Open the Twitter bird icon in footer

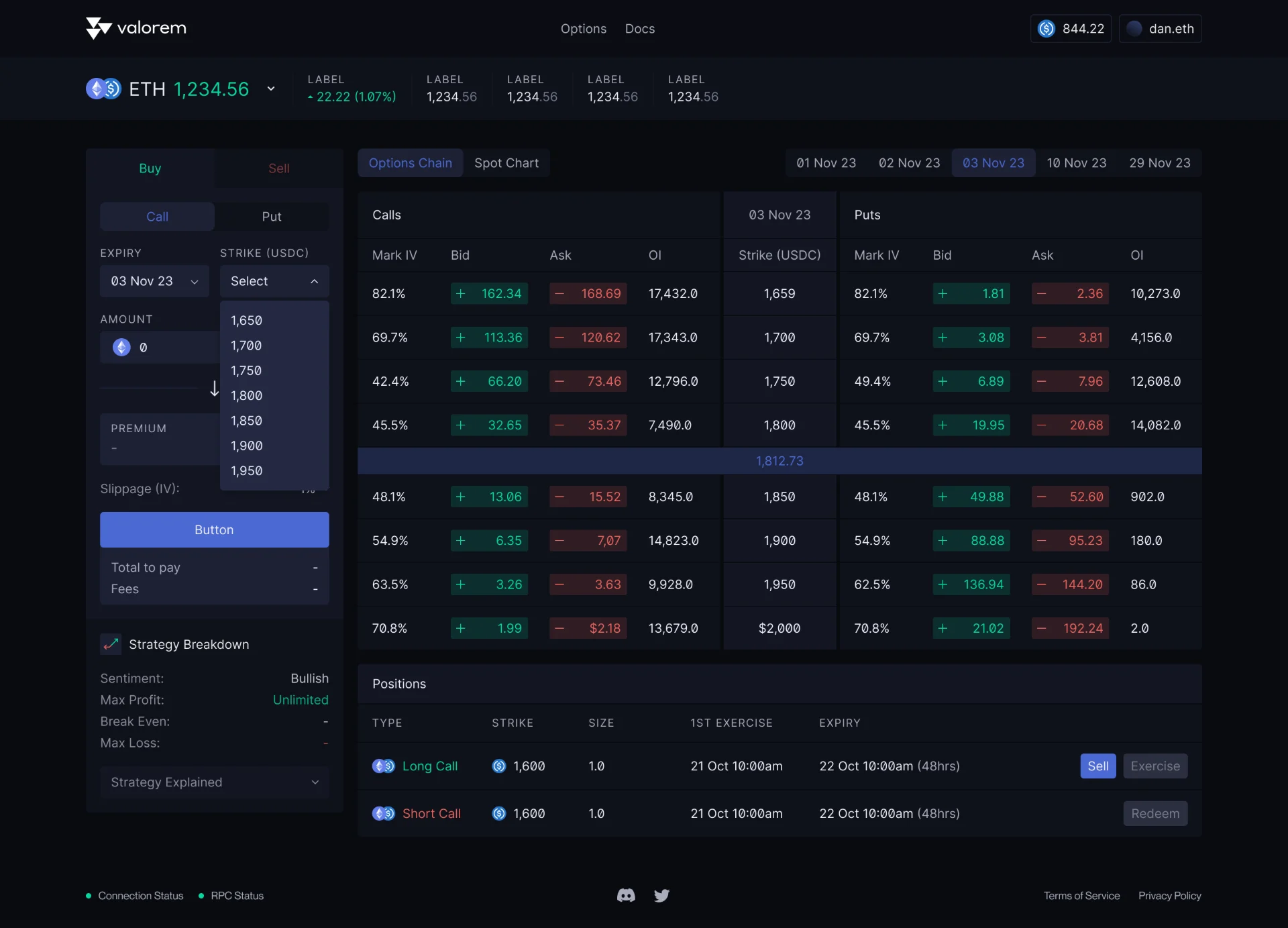[x=661, y=895]
